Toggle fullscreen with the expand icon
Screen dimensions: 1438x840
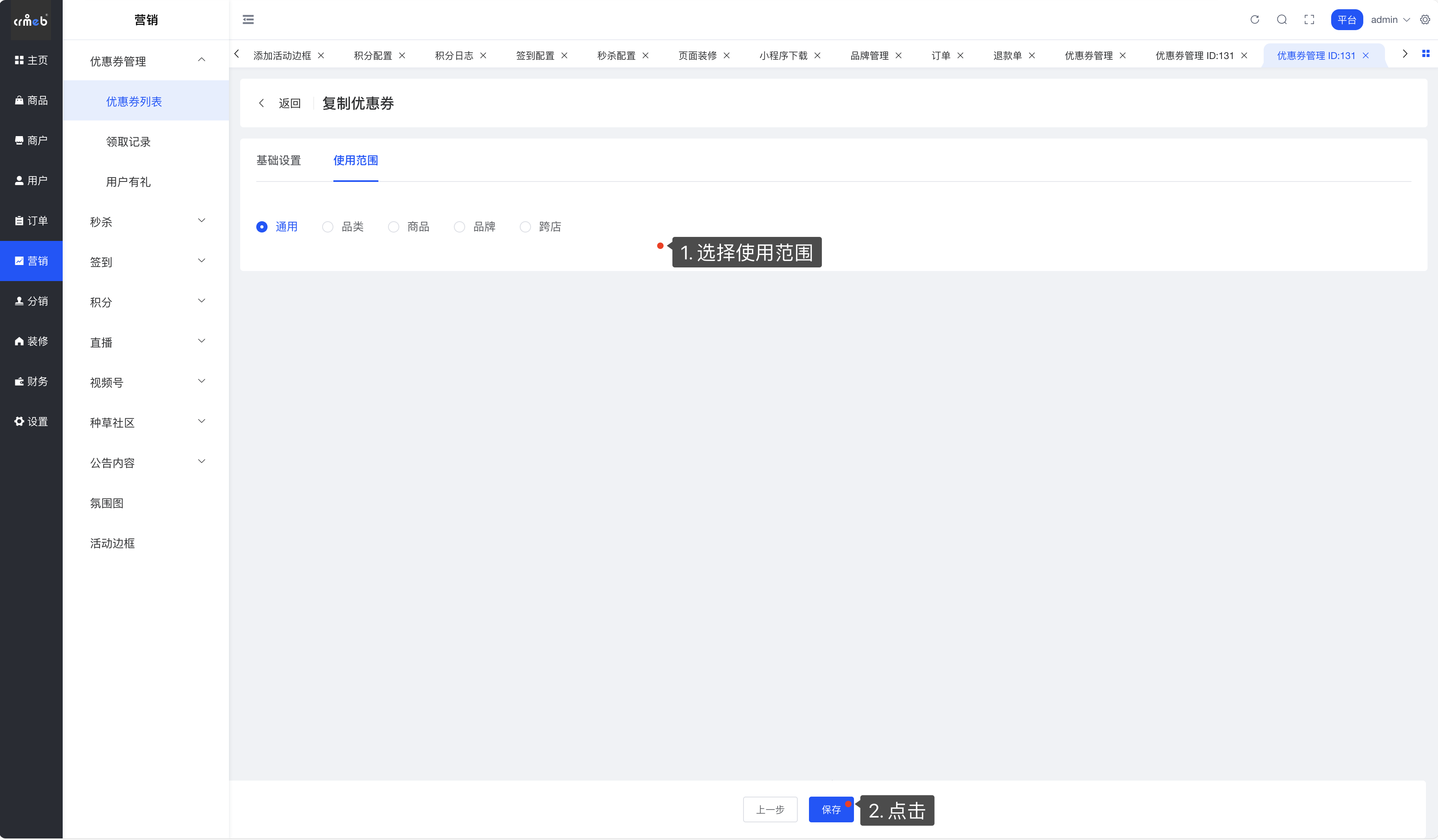[1309, 19]
